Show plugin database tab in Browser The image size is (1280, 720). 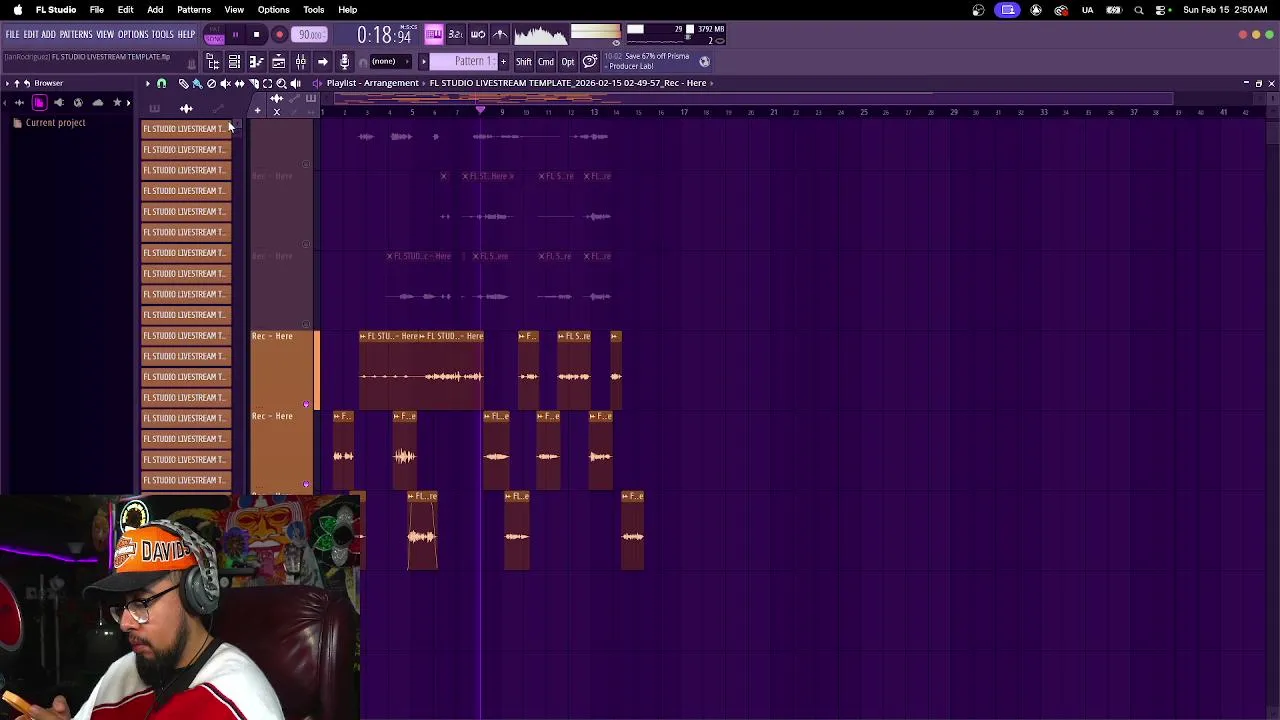tap(59, 103)
